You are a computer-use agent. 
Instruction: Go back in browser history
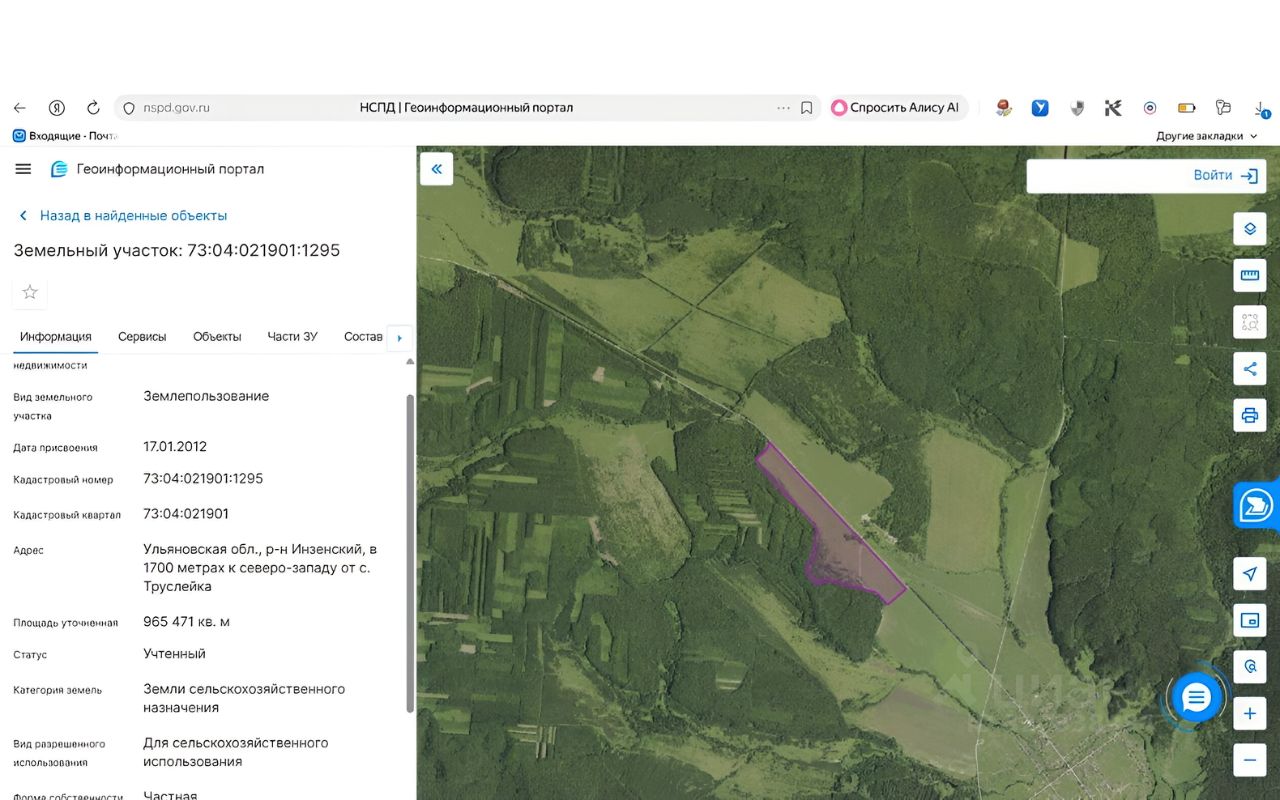[x=20, y=108]
